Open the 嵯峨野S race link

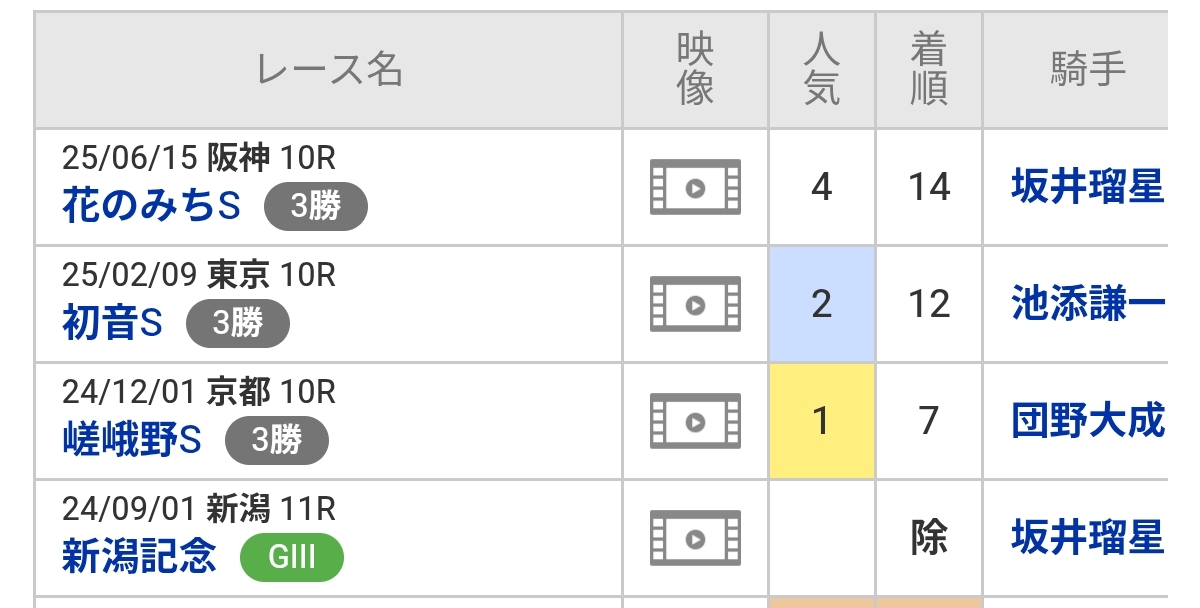[132, 440]
